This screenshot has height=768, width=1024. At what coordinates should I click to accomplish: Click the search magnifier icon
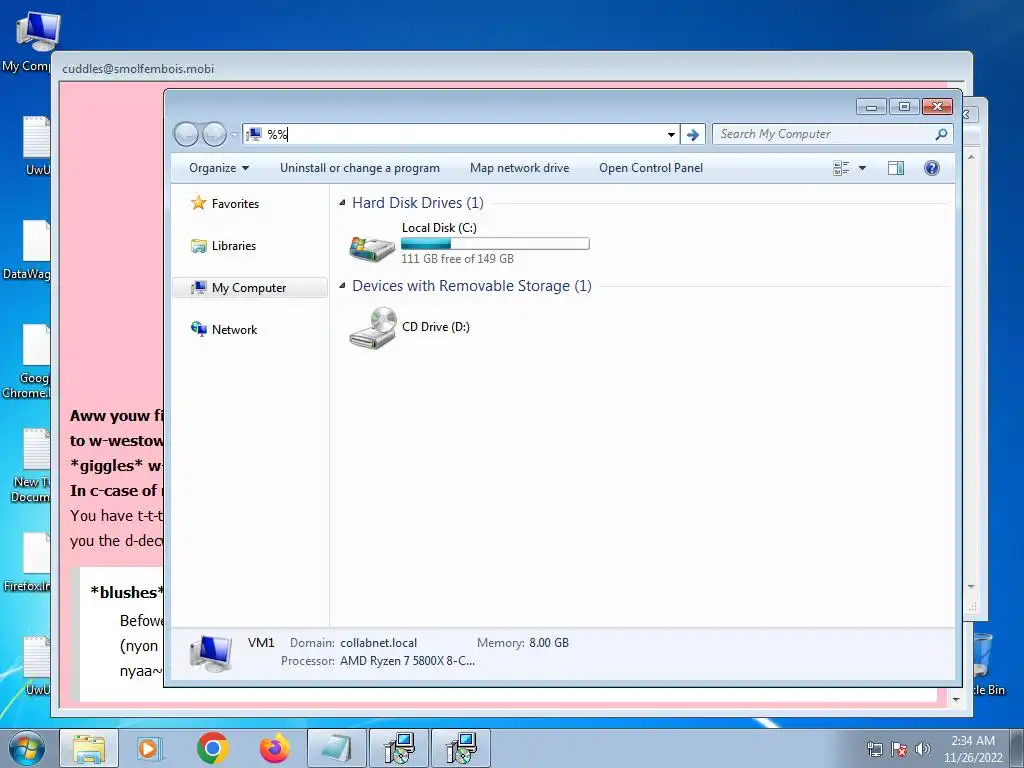(x=941, y=134)
